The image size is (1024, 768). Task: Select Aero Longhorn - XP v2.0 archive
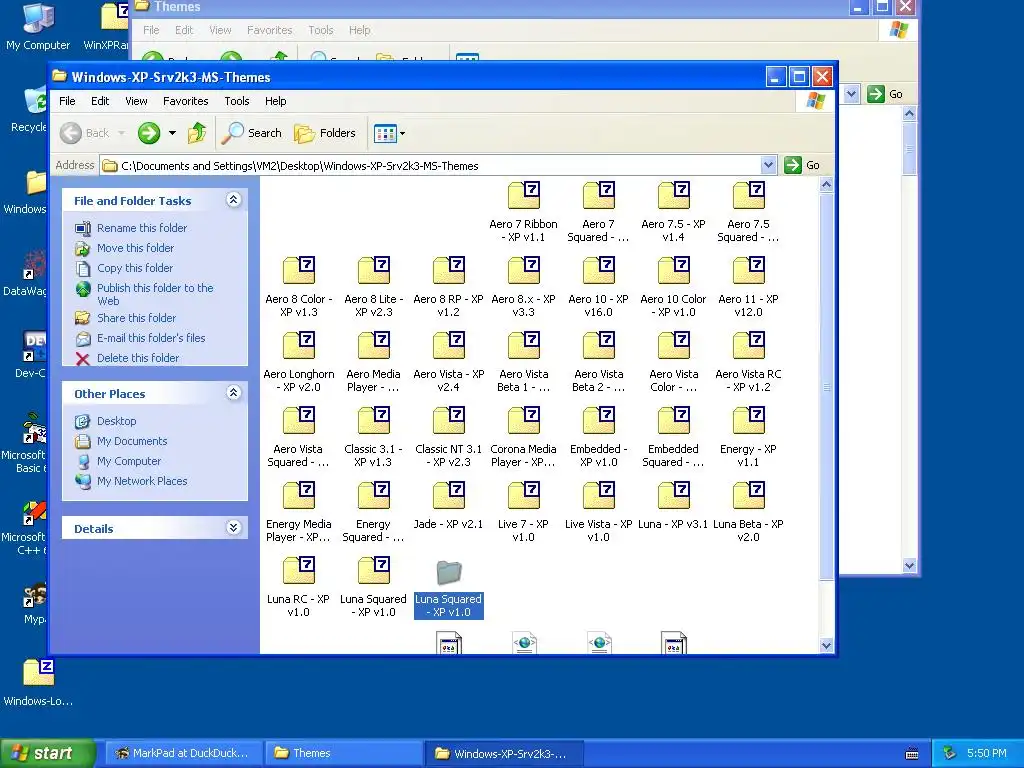coord(298,362)
